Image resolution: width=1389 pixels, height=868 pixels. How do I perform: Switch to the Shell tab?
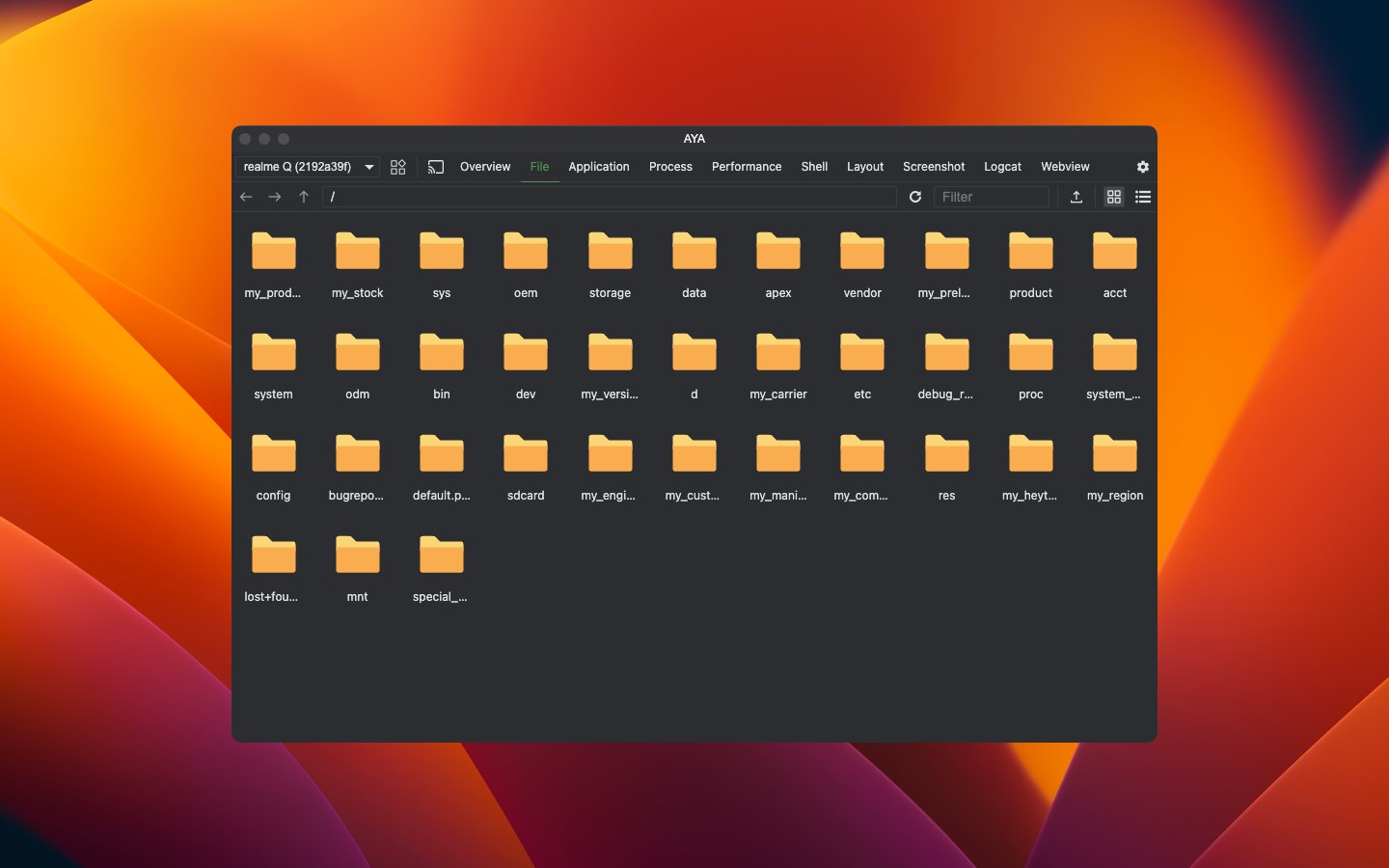pos(814,167)
